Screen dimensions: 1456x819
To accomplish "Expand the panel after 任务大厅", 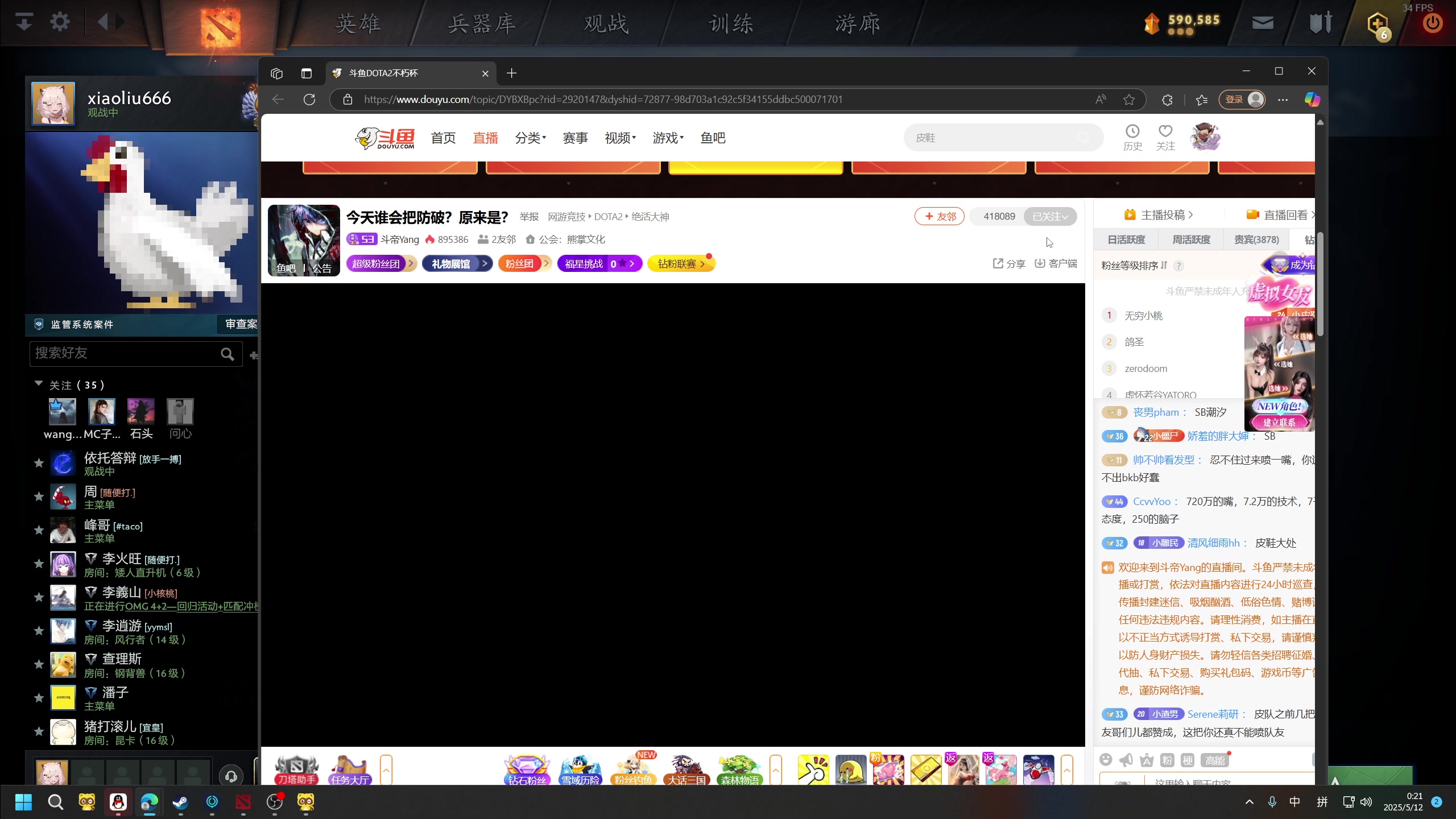I will [386, 770].
